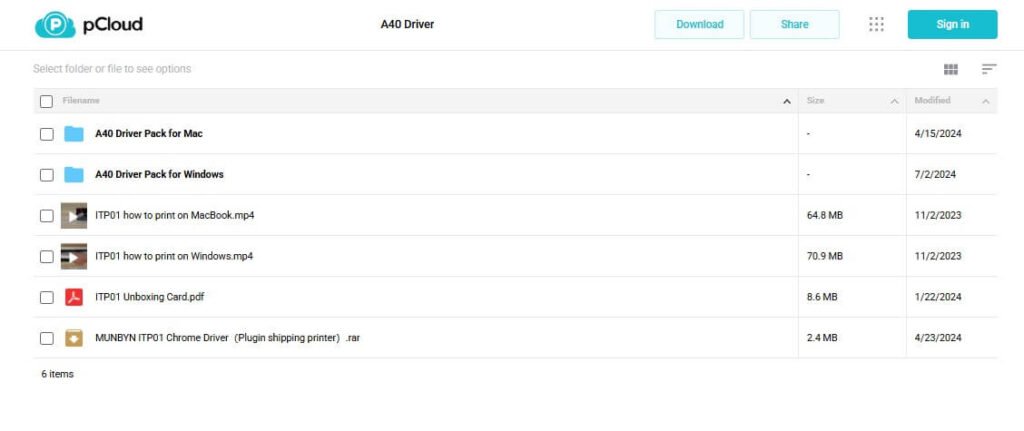Image resolution: width=1024 pixels, height=431 pixels.
Task: Click the 6 items count label
Action: tap(57, 374)
